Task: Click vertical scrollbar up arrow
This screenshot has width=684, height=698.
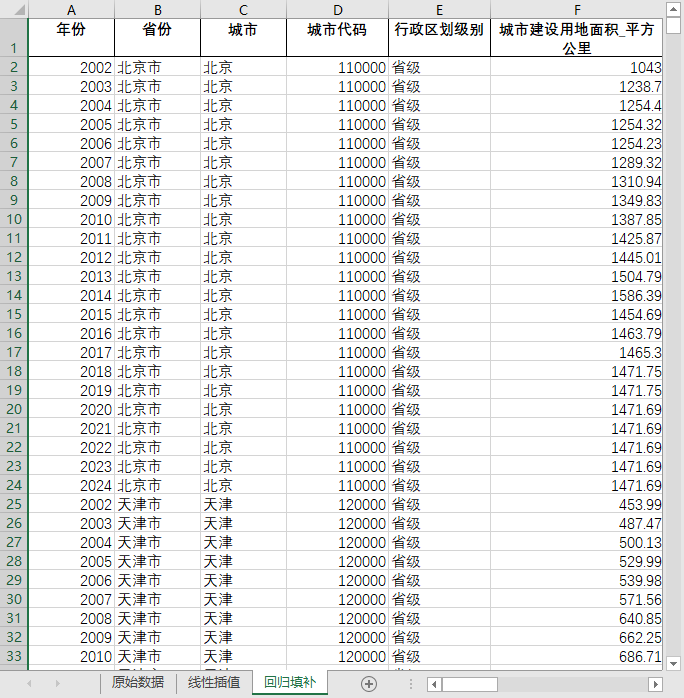Action: click(673, 9)
